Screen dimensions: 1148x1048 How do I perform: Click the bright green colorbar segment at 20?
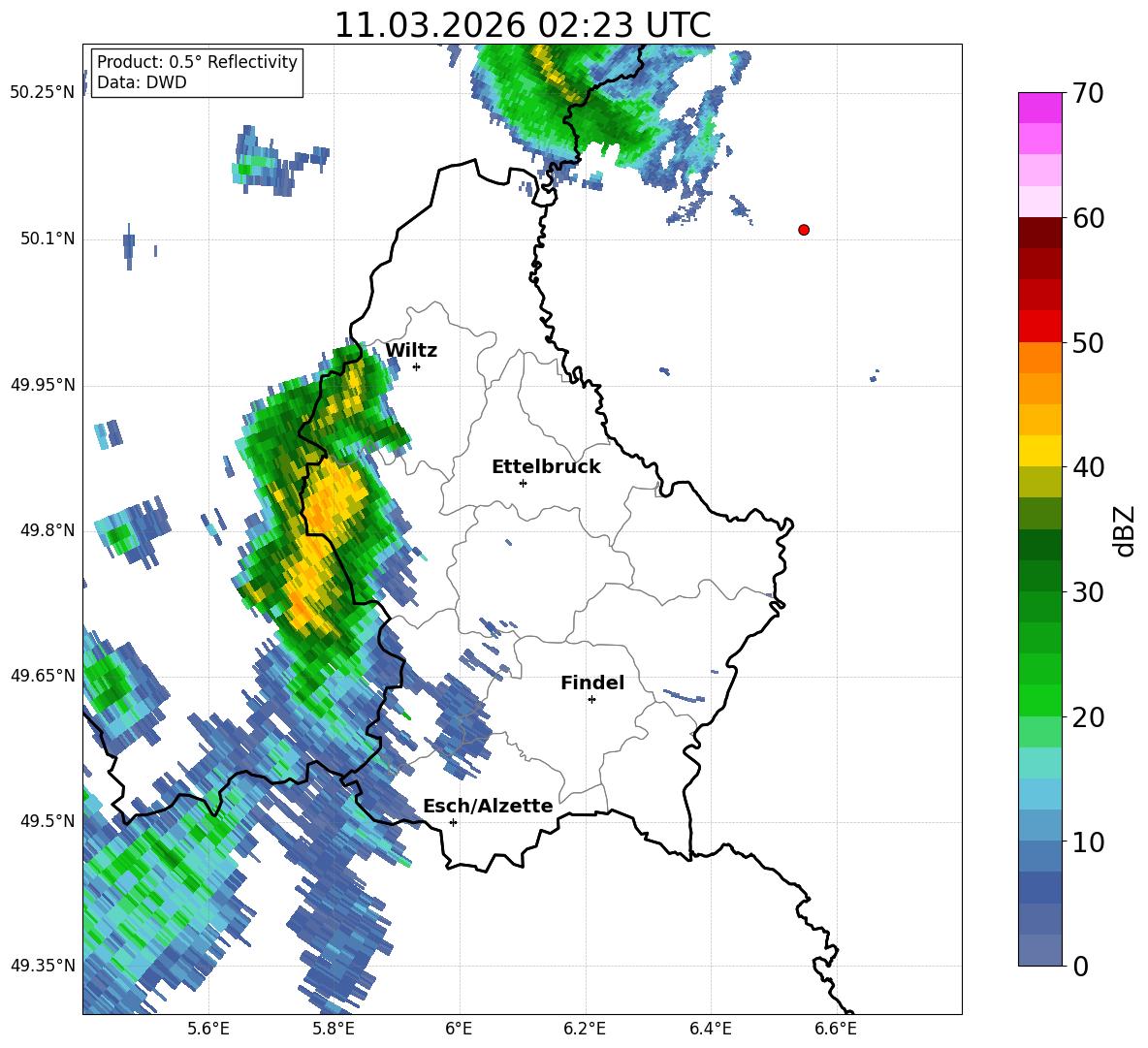point(1039,700)
